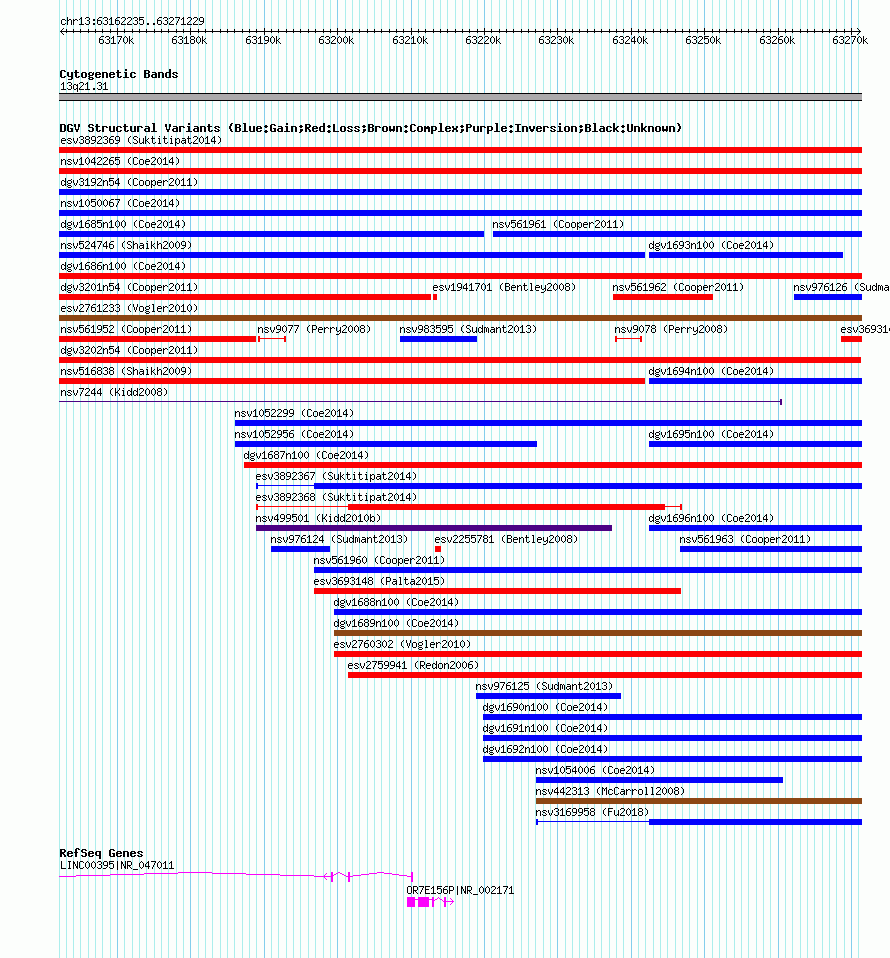Click dgv3202n54 (Cooper2011) label
The image size is (890, 958).
[129, 350]
